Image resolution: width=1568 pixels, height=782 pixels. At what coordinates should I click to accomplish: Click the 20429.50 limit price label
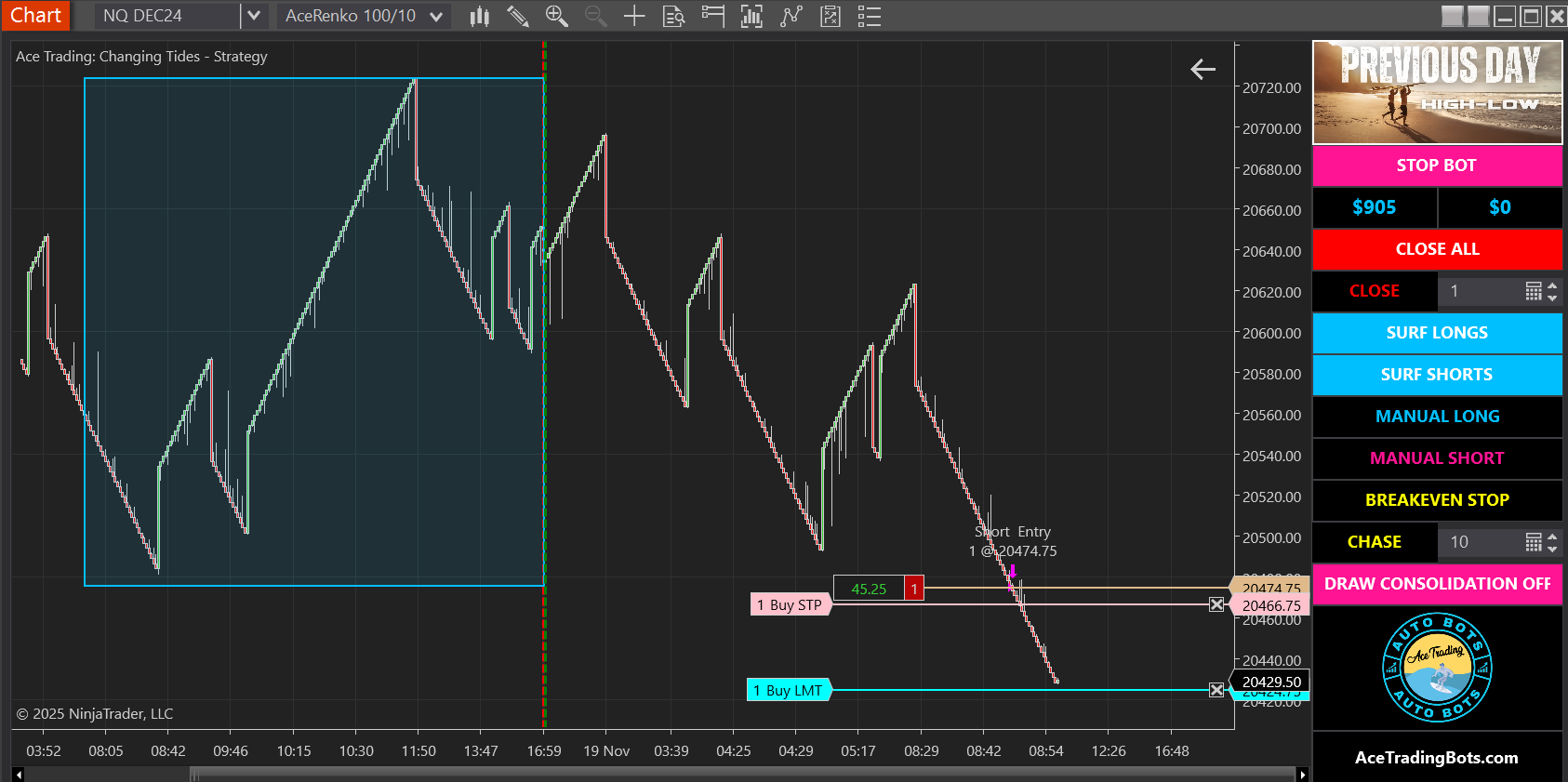click(x=1270, y=682)
